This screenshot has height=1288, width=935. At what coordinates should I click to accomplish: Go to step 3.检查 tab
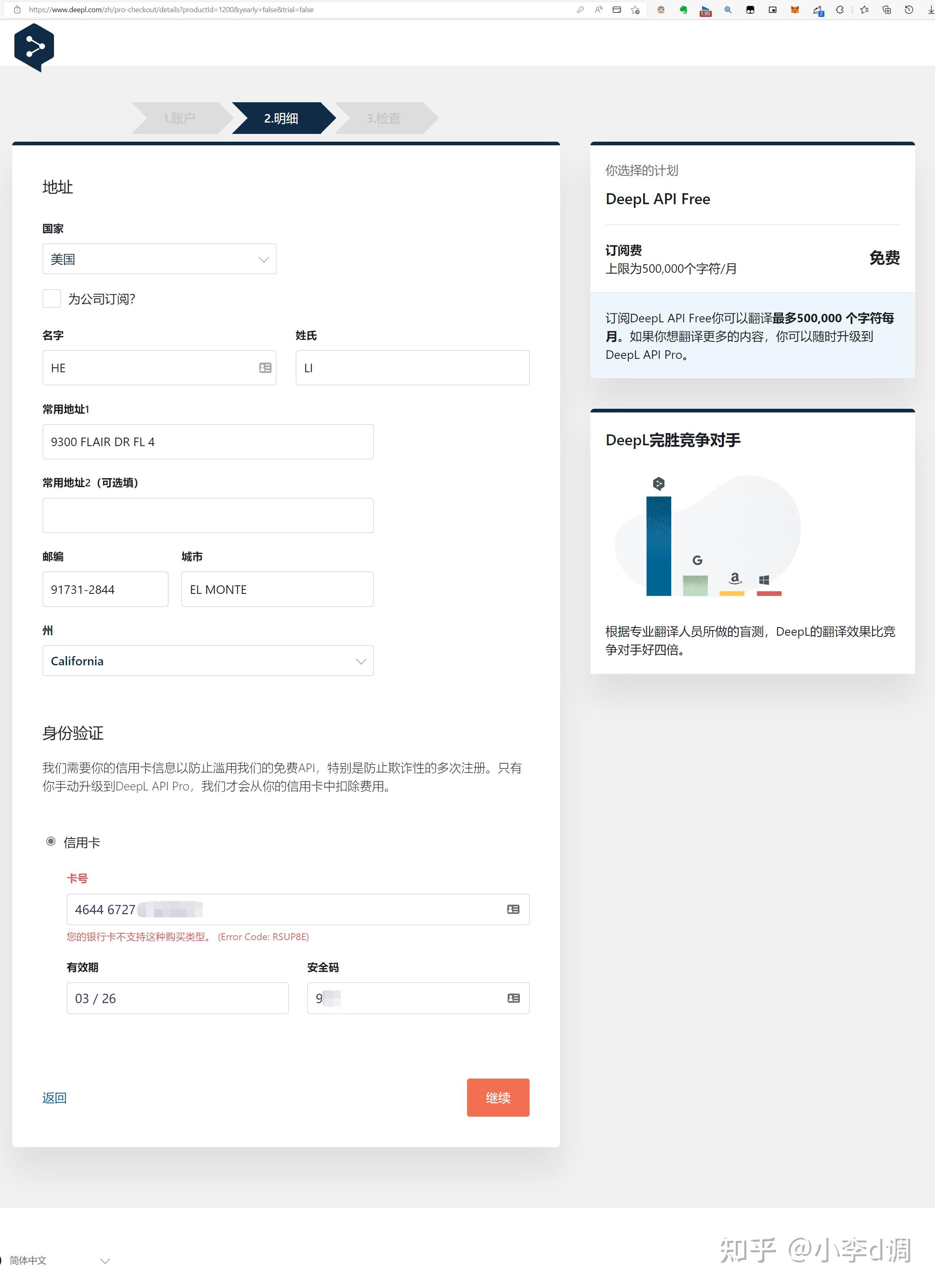[x=384, y=118]
